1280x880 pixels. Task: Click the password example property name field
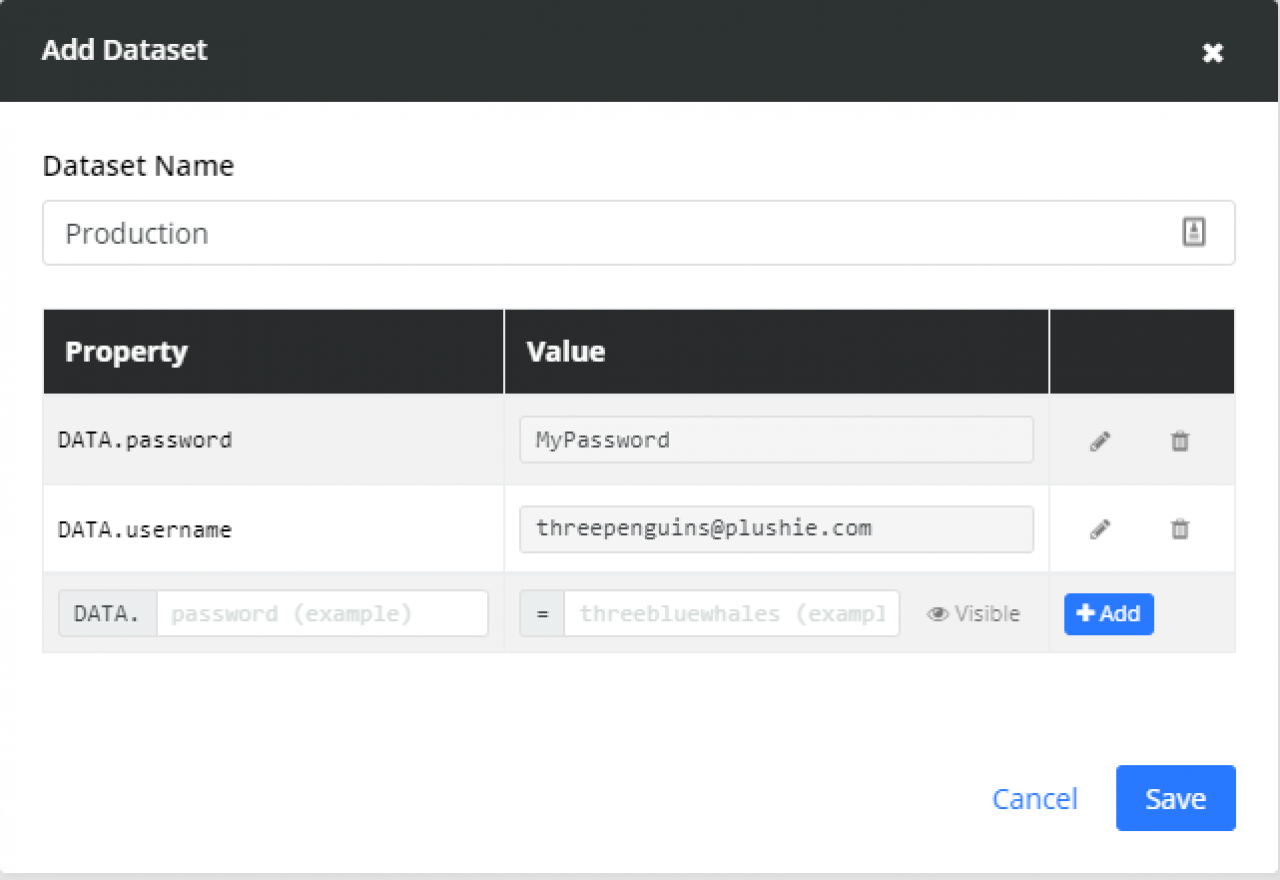[322, 613]
